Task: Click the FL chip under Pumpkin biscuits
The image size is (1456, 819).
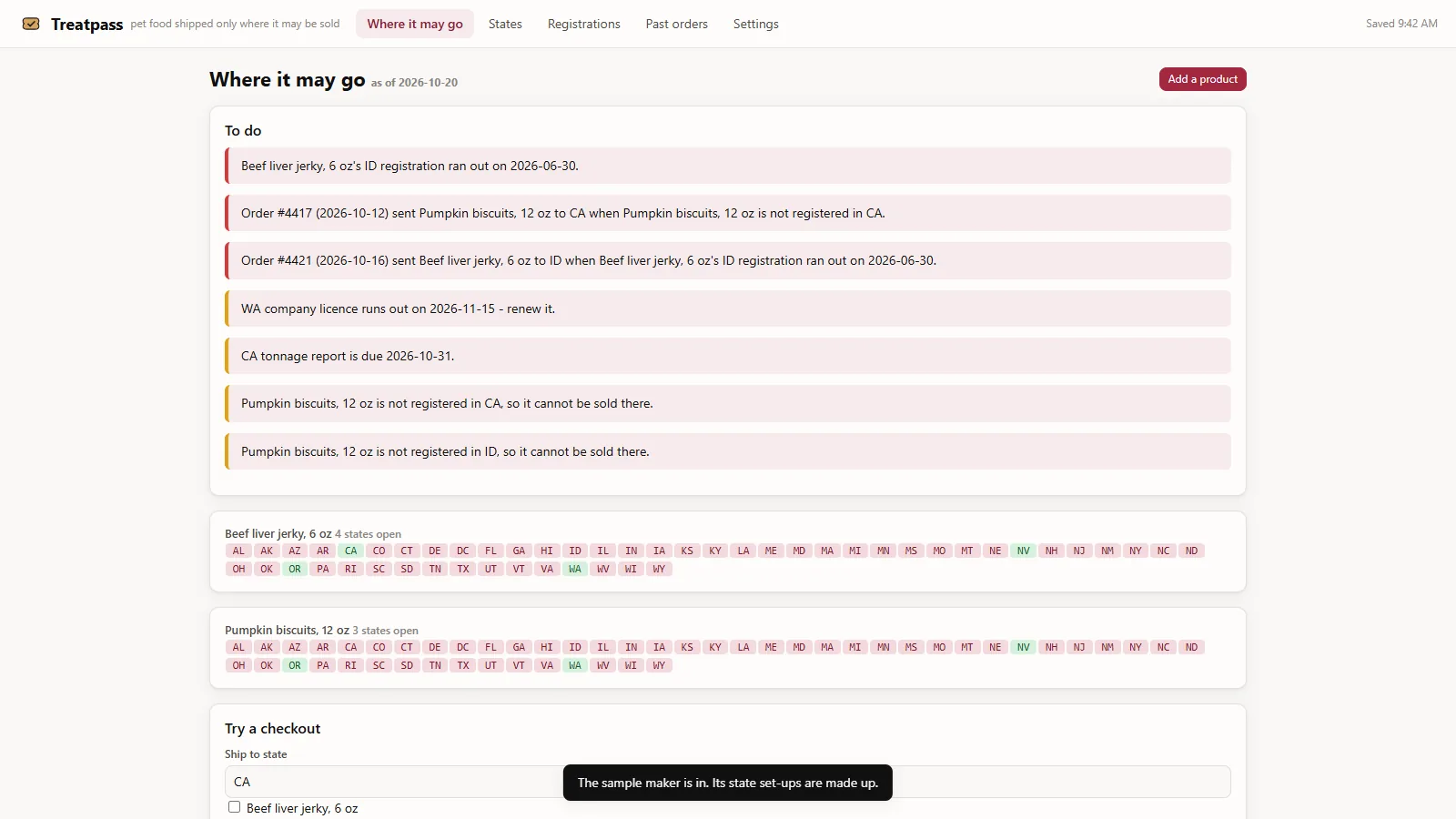Action: (491, 647)
